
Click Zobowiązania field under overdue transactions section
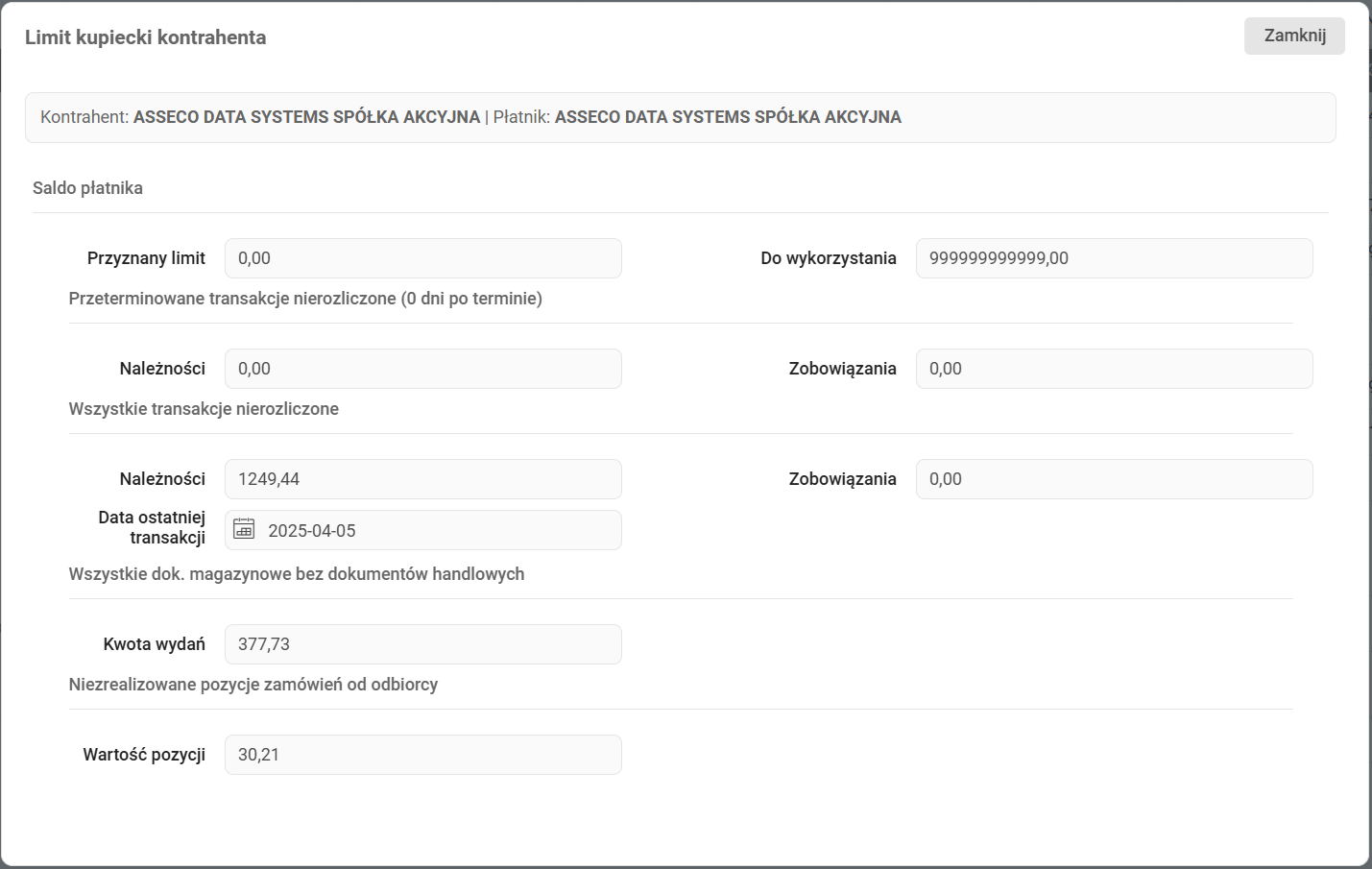pos(1114,369)
